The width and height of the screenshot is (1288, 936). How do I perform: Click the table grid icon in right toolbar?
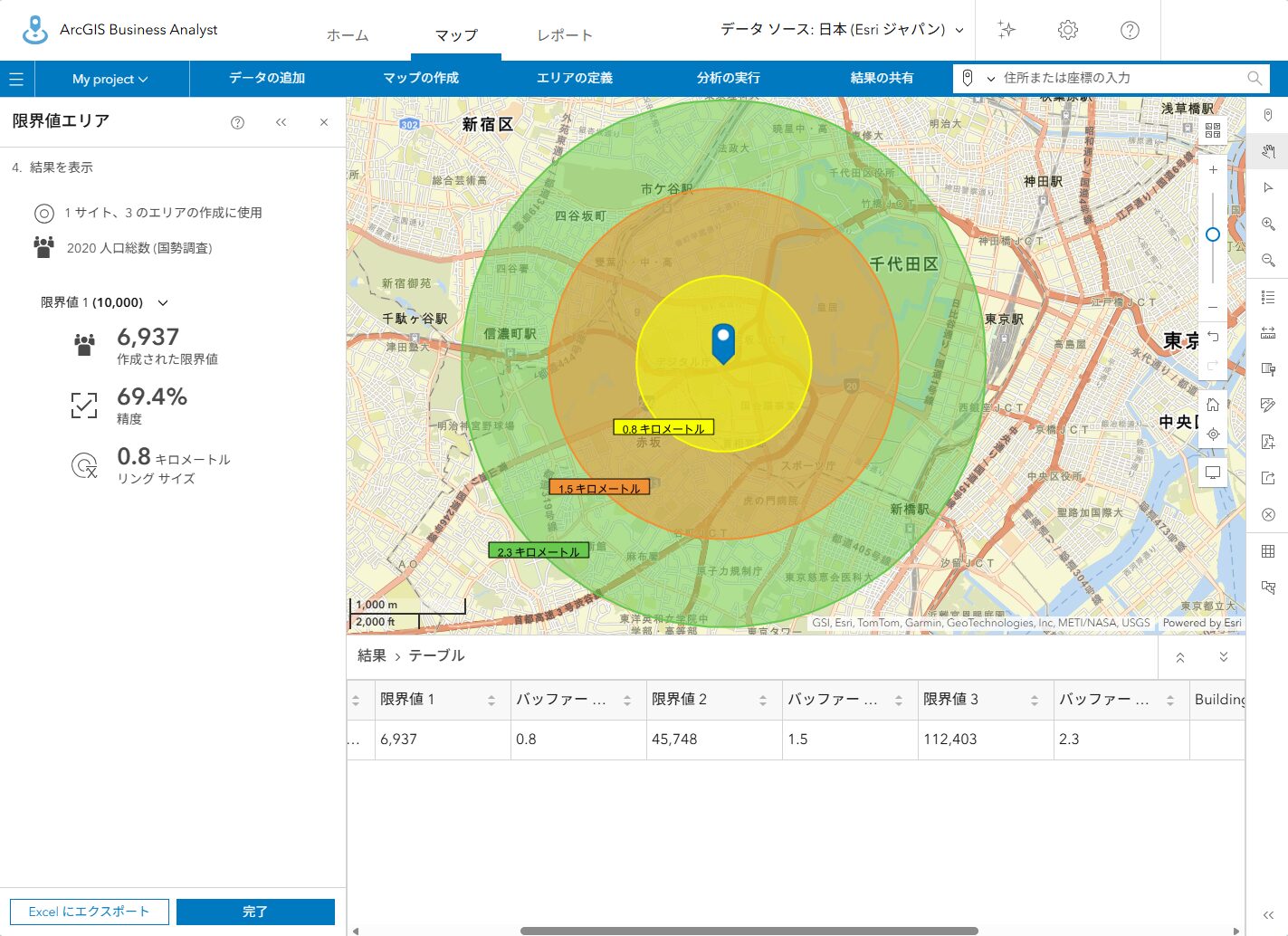tap(1268, 551)
